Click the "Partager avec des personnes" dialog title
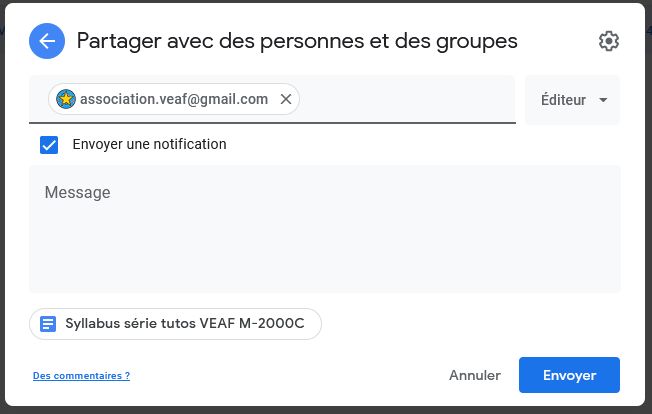Screen dimensions: 652x414 coord(297,41)
